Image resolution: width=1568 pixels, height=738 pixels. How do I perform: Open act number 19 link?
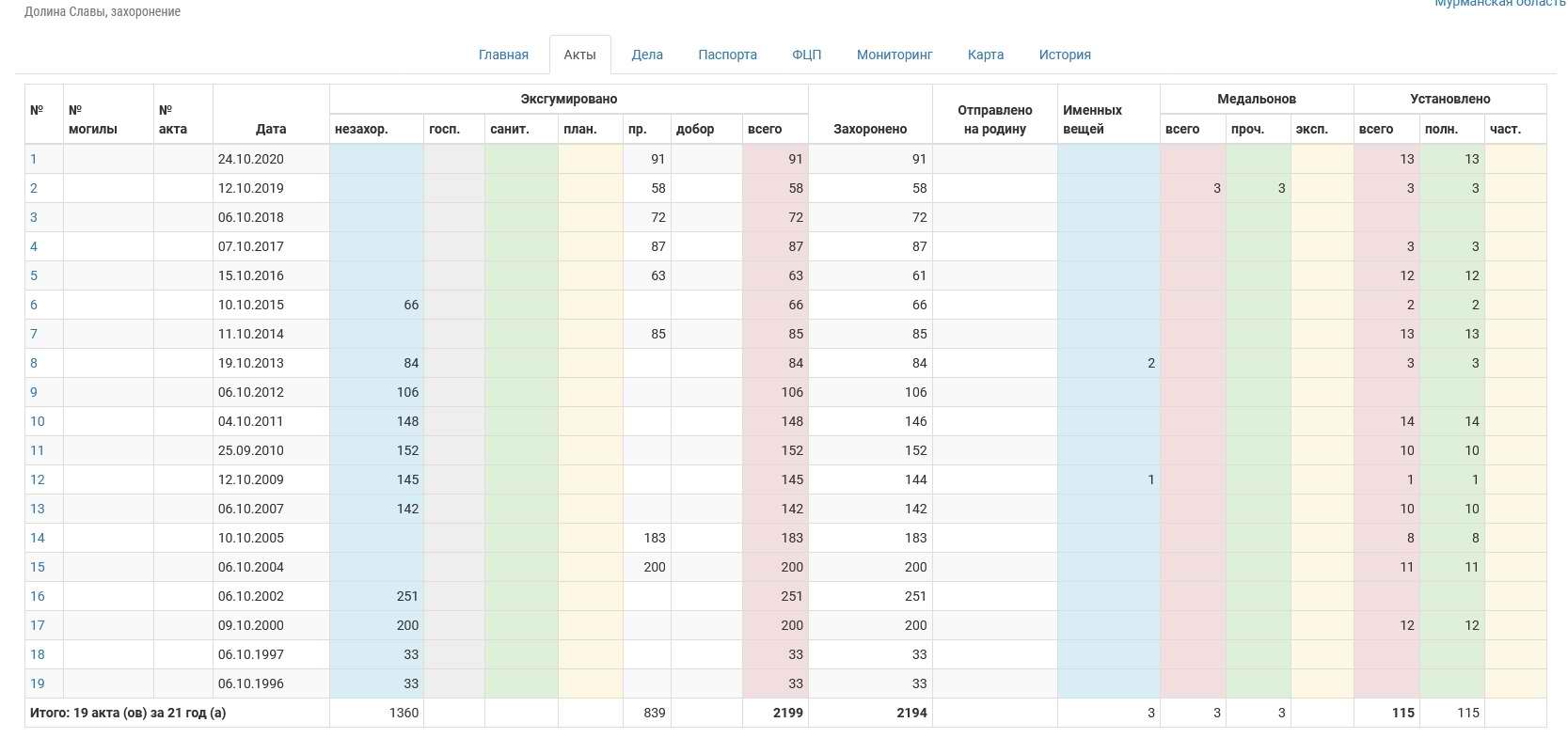pyautogui.click(x=38, y=683)
